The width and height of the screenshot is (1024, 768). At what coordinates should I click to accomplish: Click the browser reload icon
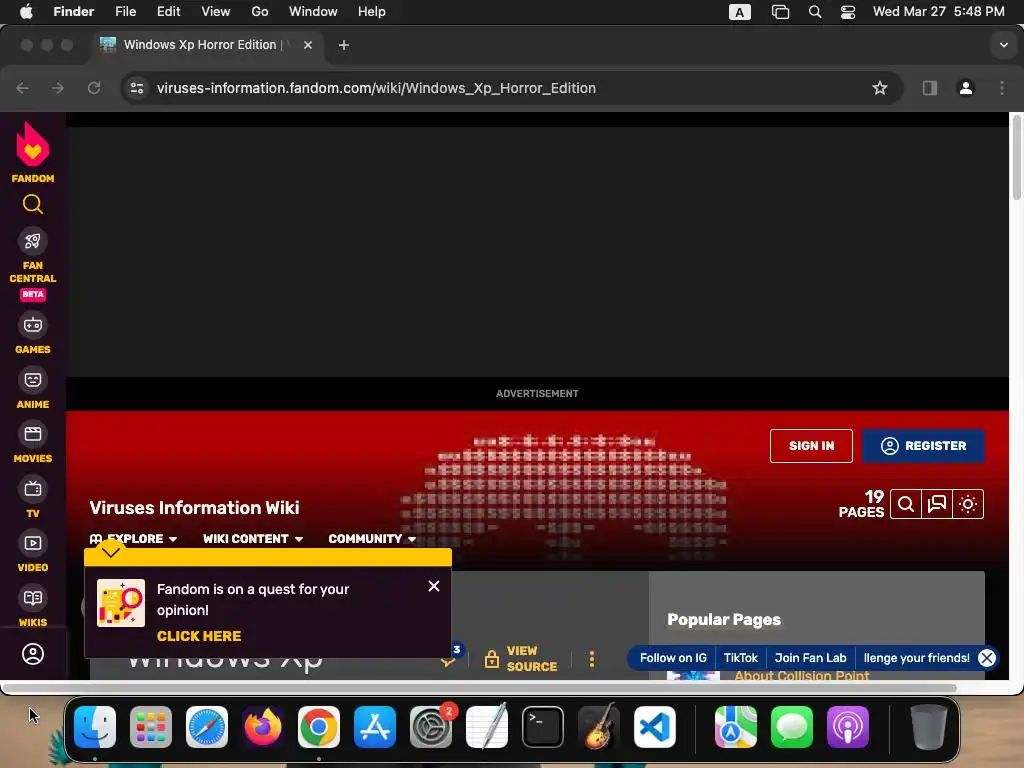click(94, 88)
